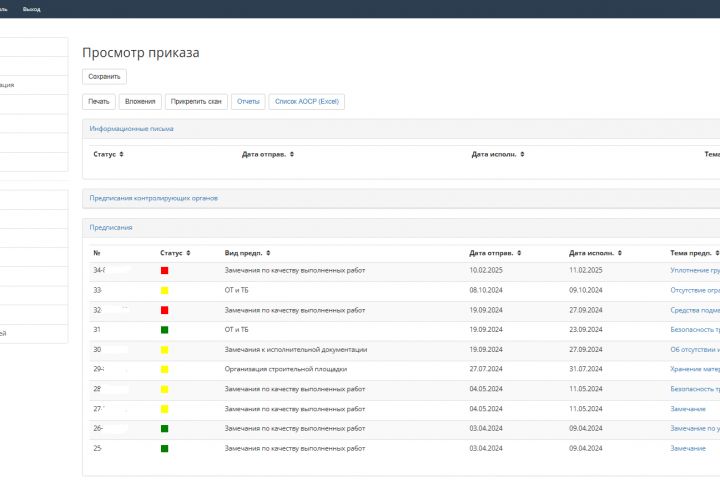Sort information letters by Дата отправ.
The height and width of the screenshot is (480, 720).
[291, 155]
